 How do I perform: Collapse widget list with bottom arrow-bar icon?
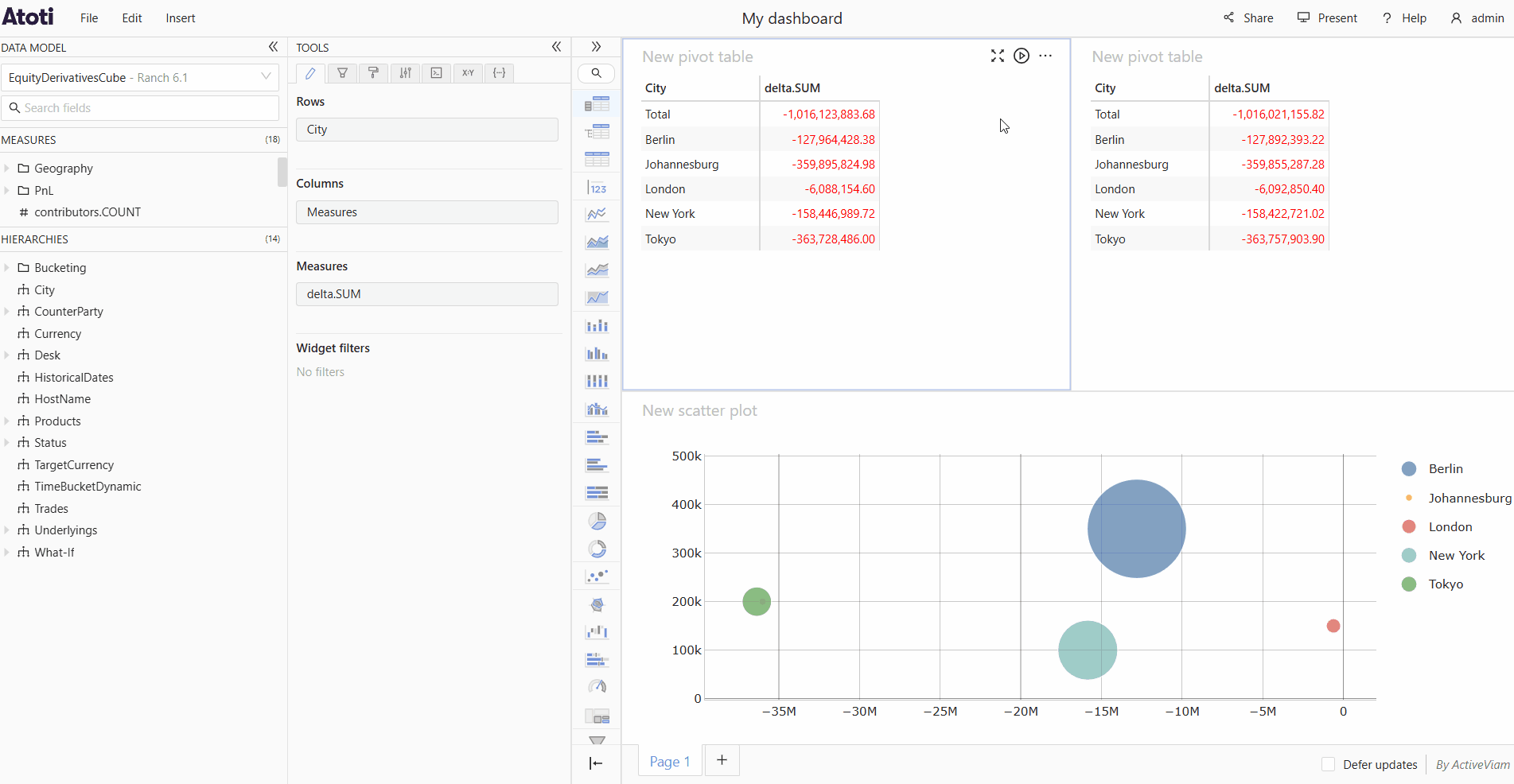[596, 763]
